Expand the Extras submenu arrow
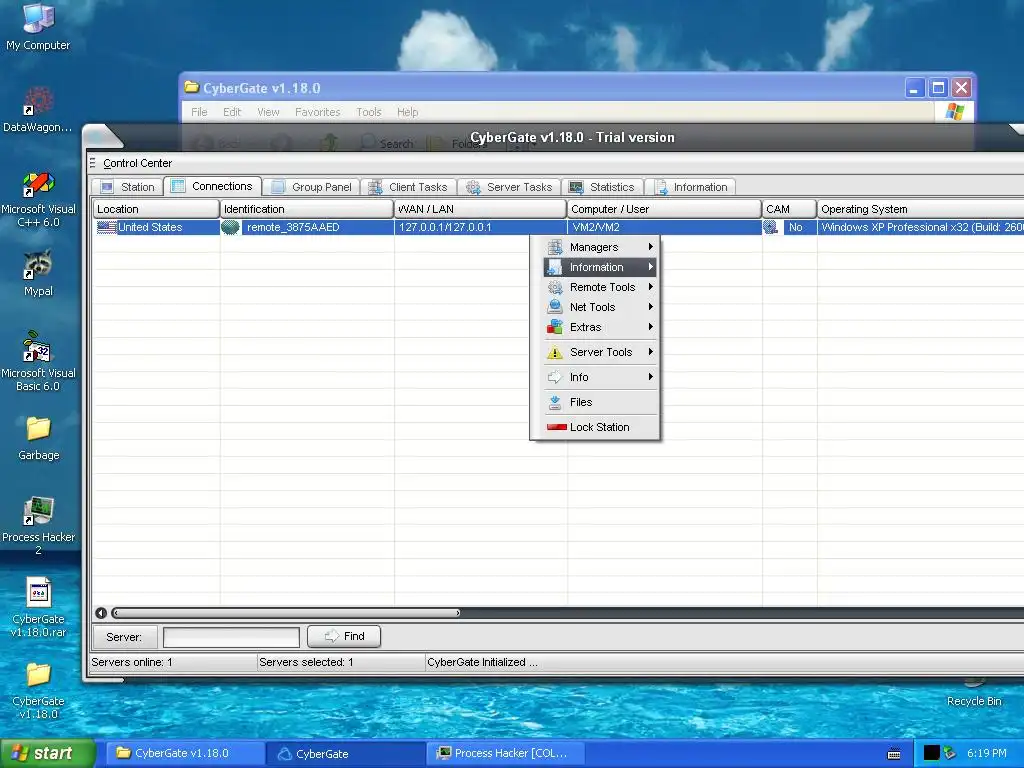Image resolution: width=1024 pixels, height=768 pixels. pos(650,327)
